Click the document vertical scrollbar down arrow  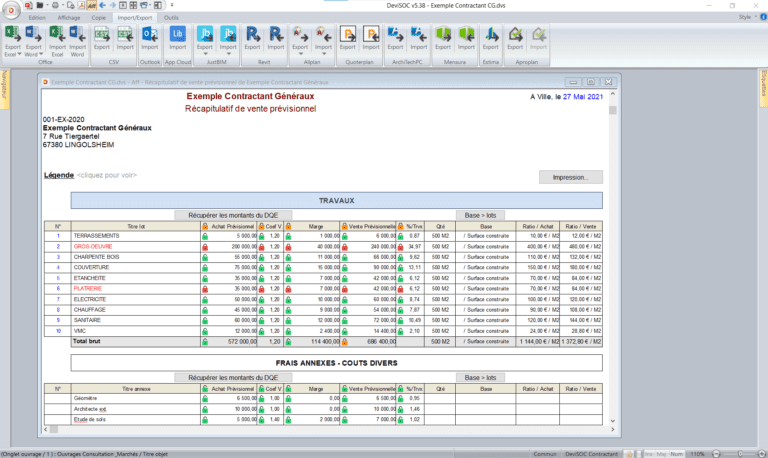(612, 421)
